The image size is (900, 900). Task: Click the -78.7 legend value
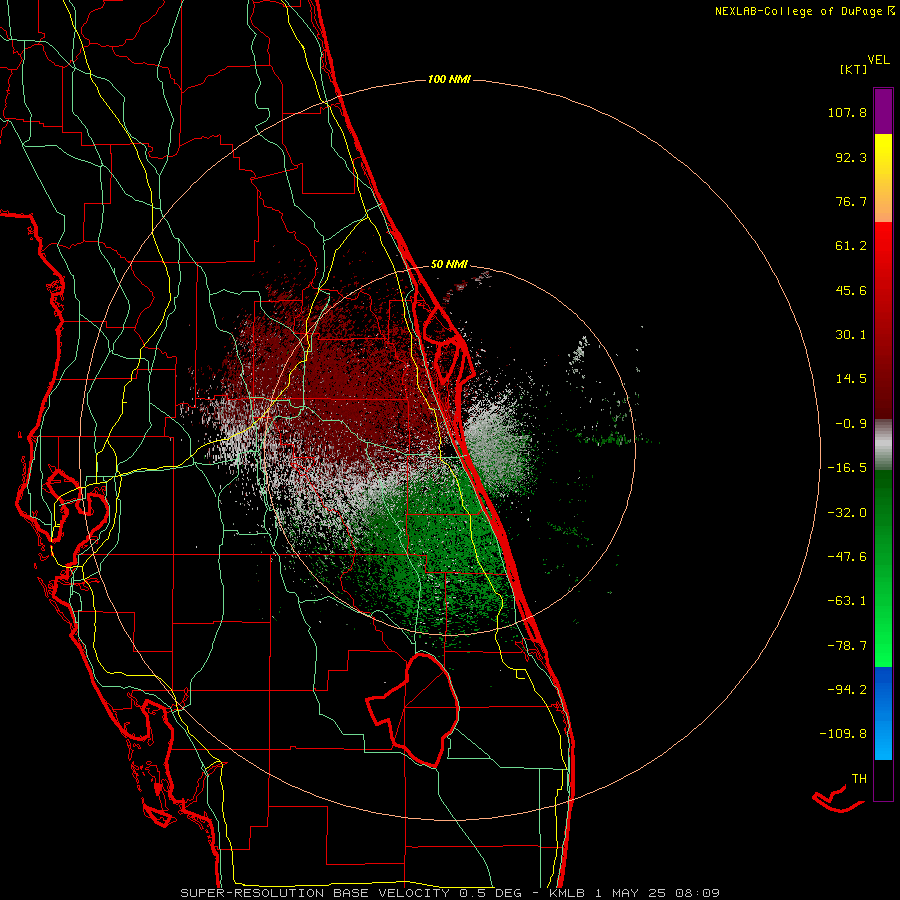[x=847, y=646]
